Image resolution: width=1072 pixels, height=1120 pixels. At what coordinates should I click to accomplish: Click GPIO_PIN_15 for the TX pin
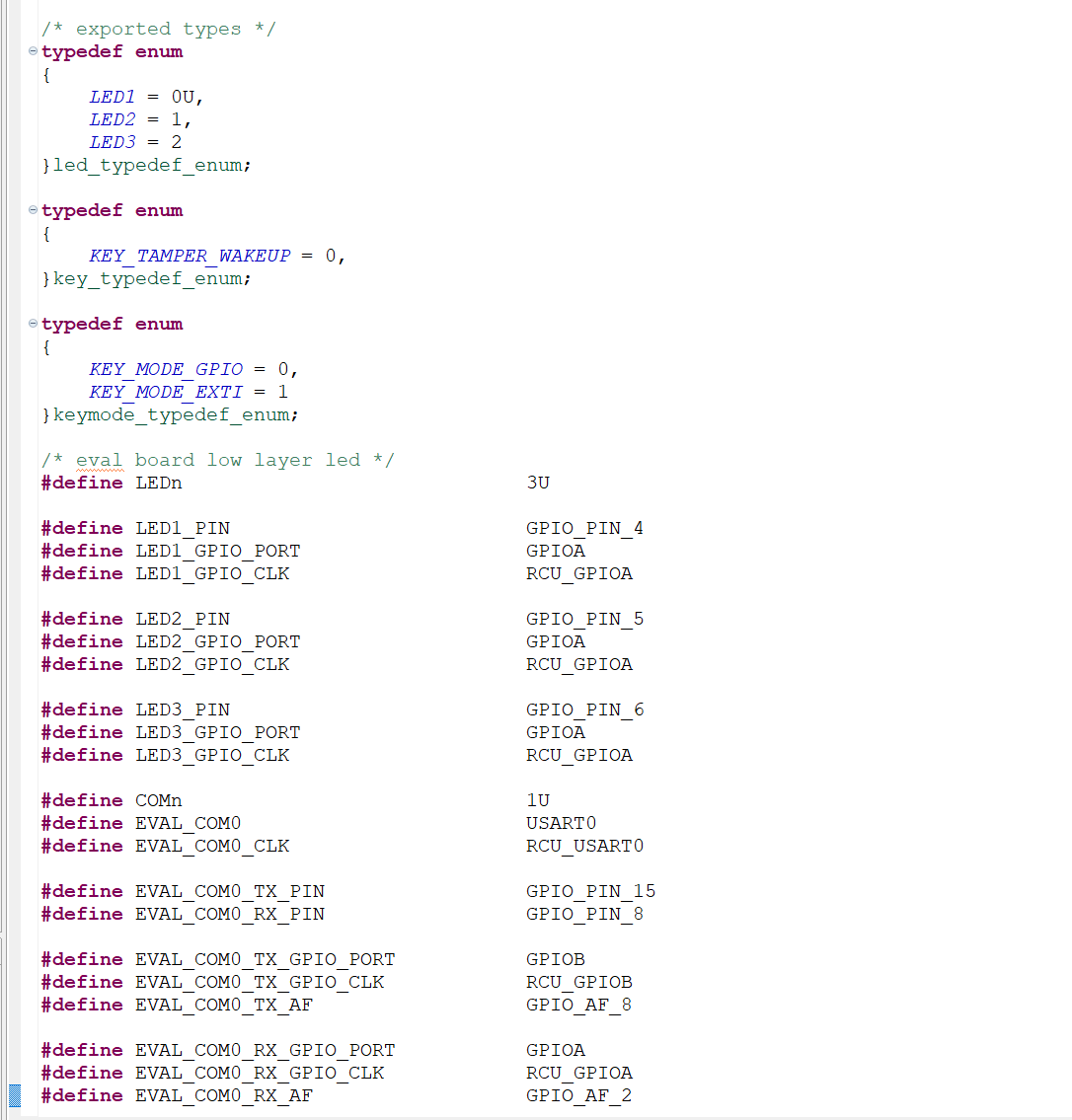tap(590, 891)
